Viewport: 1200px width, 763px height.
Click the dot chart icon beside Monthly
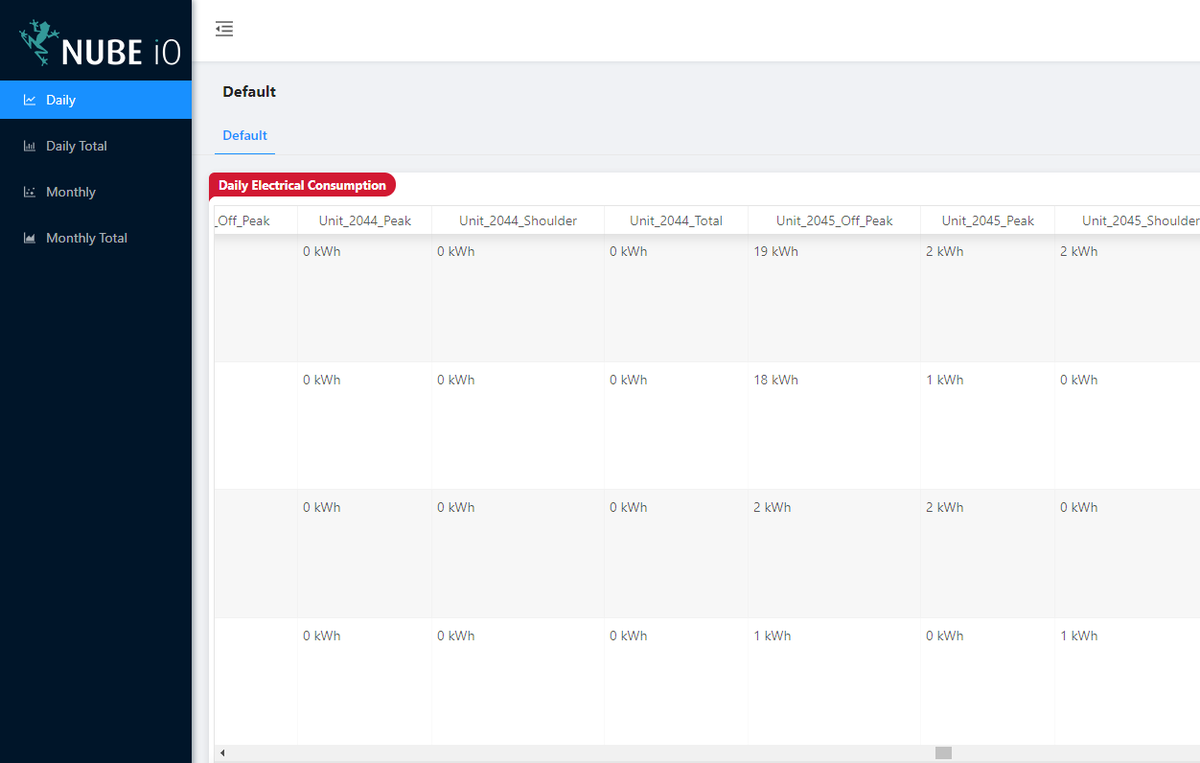click(30, 192)
